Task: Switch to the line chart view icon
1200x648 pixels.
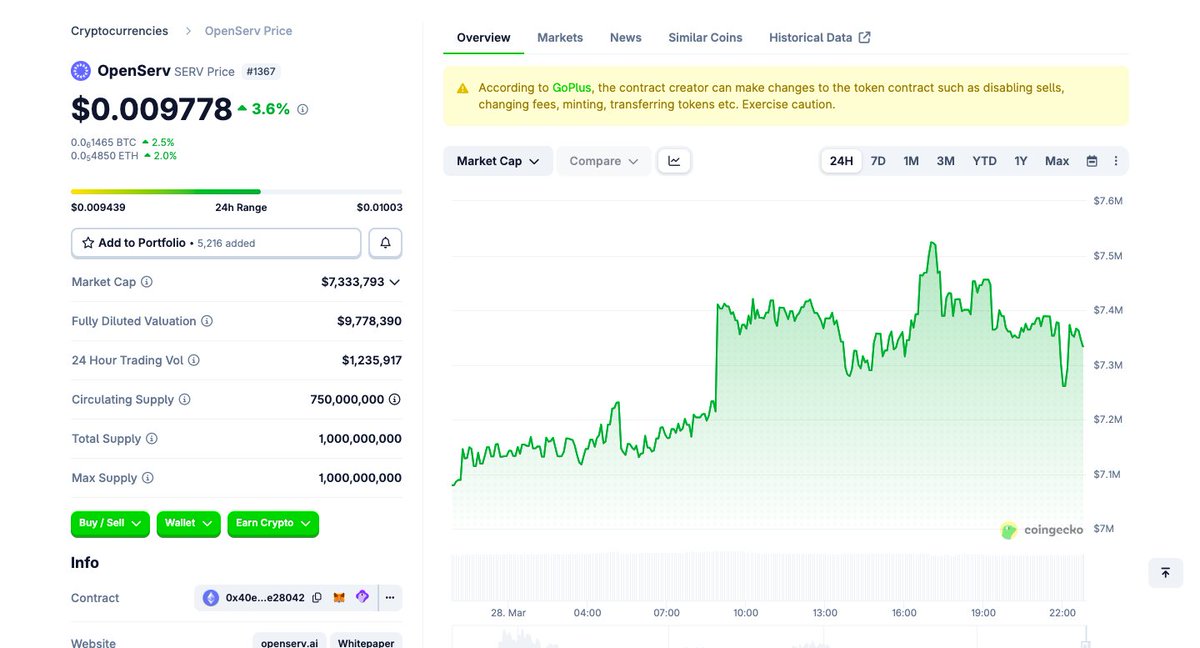Action: click(674, 161)
